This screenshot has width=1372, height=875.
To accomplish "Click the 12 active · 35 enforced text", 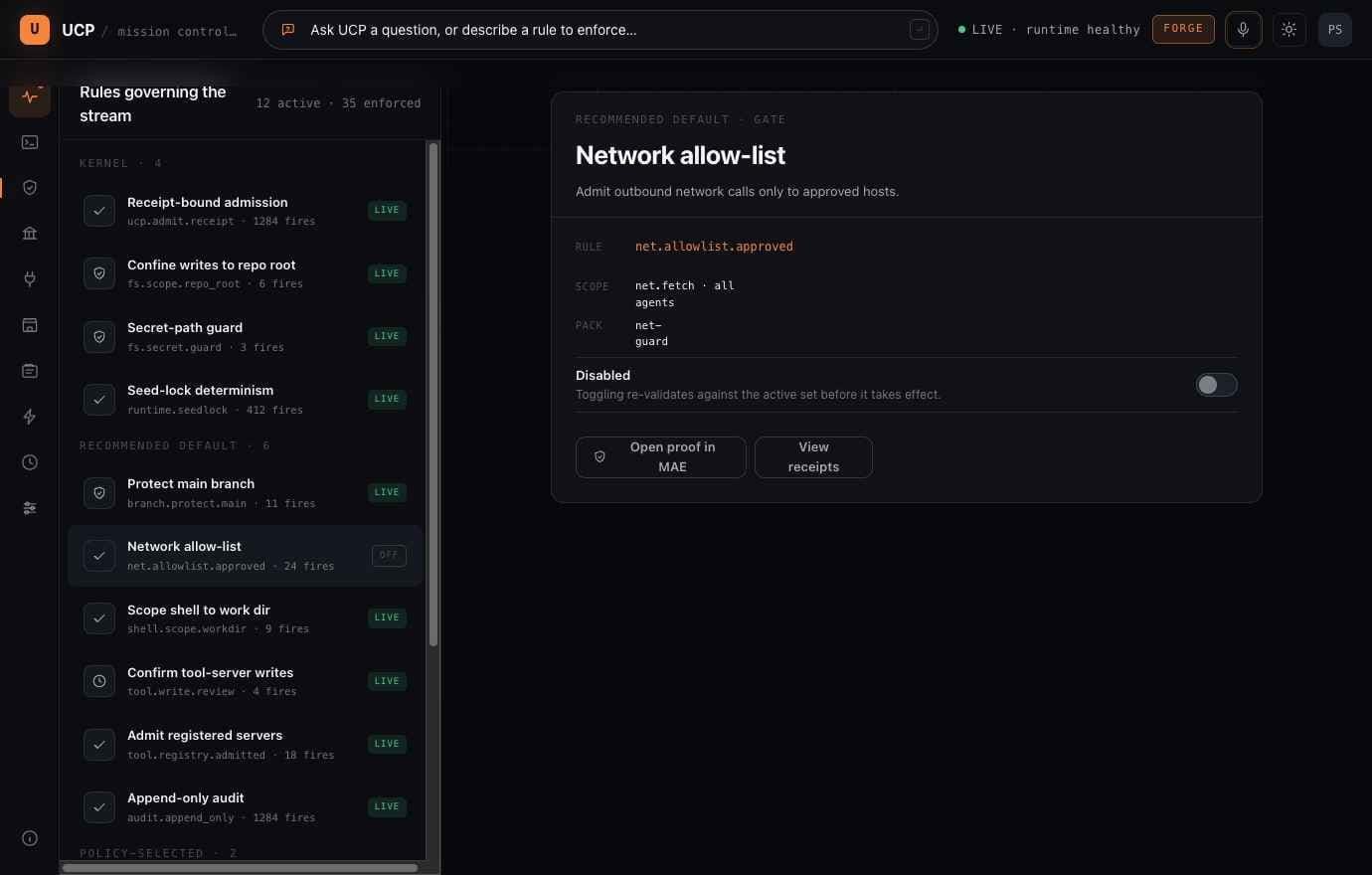I will click(x=338, y=103).
